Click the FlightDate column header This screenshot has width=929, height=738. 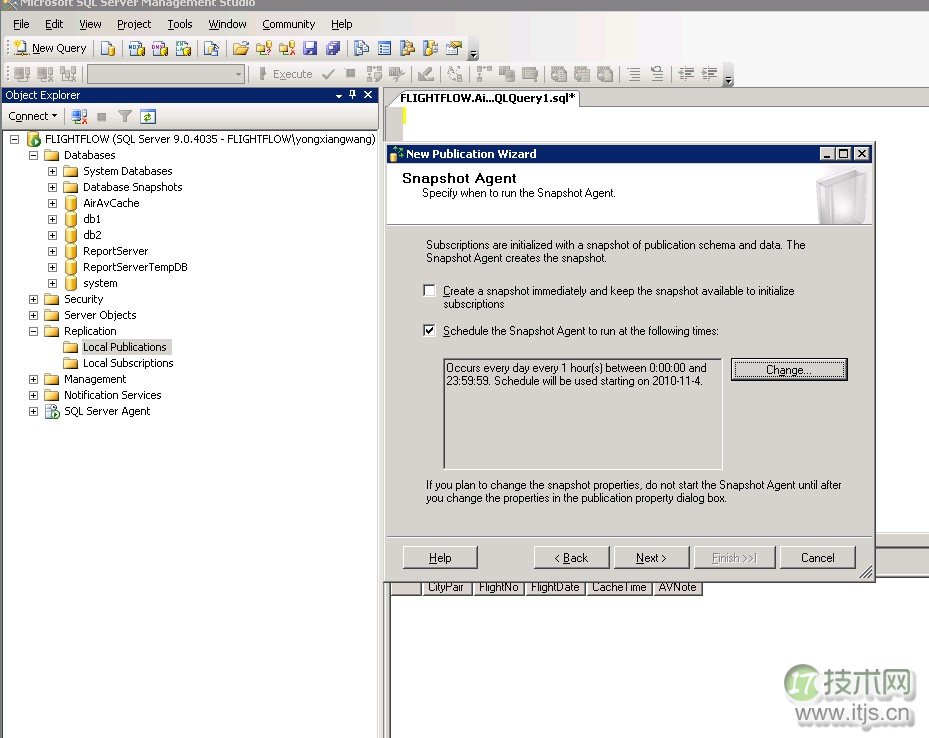(x=555, y=588)
